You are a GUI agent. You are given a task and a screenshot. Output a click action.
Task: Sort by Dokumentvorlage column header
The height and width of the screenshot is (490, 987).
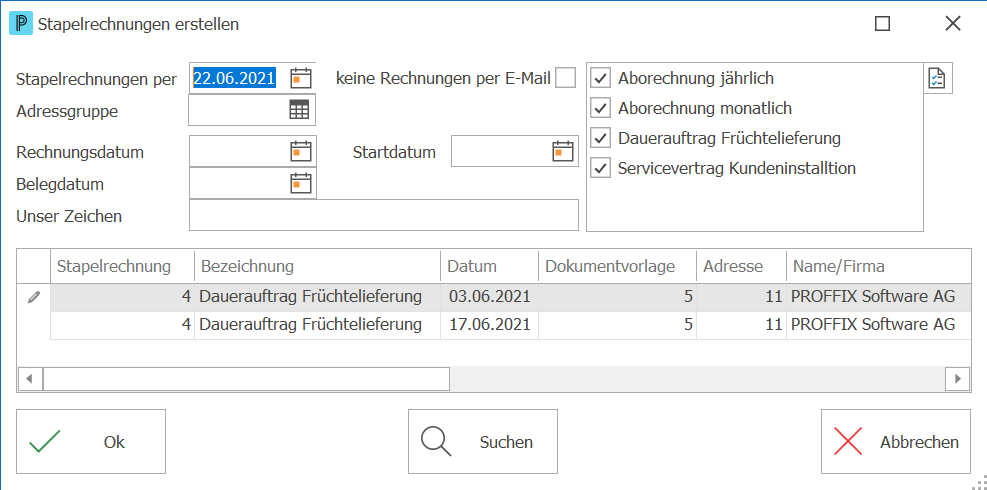[x=618, y=266]
